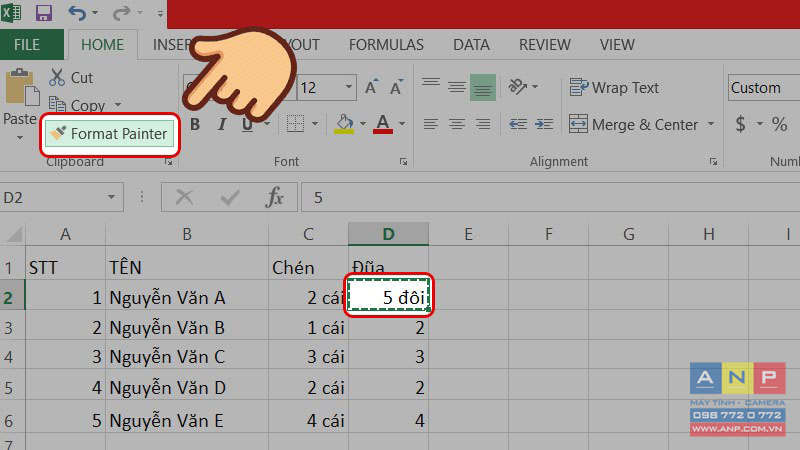Viewport: 800px width, 450px height.
Task: Apply the yellow Fill Color
Action: tap(344, 123)
